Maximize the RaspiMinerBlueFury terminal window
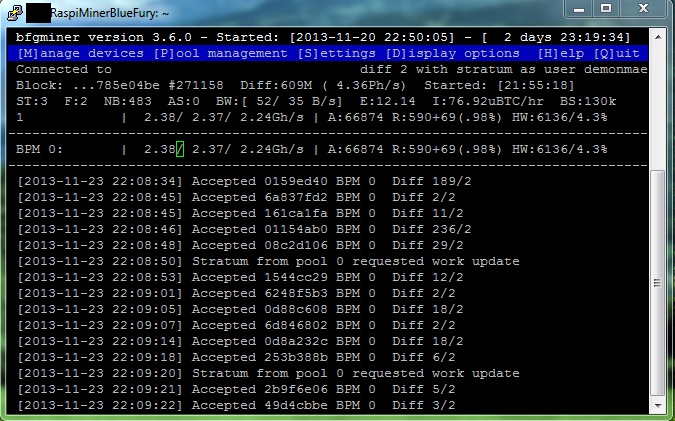675x421 pixels. (606, 9)
